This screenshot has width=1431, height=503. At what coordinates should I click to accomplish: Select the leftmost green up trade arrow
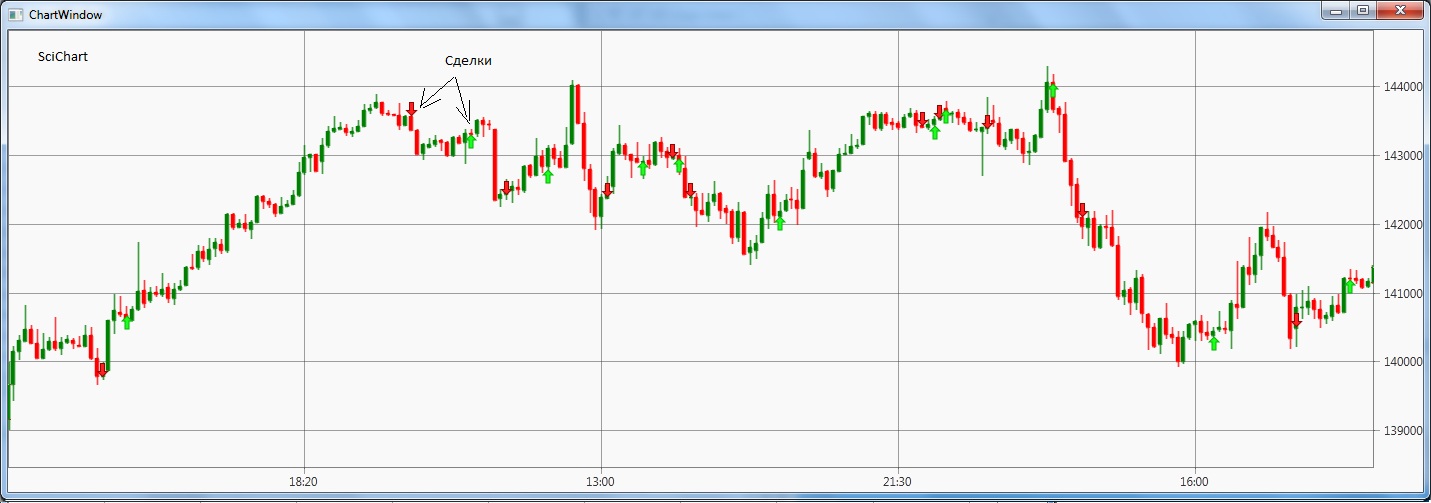point(126,321)
